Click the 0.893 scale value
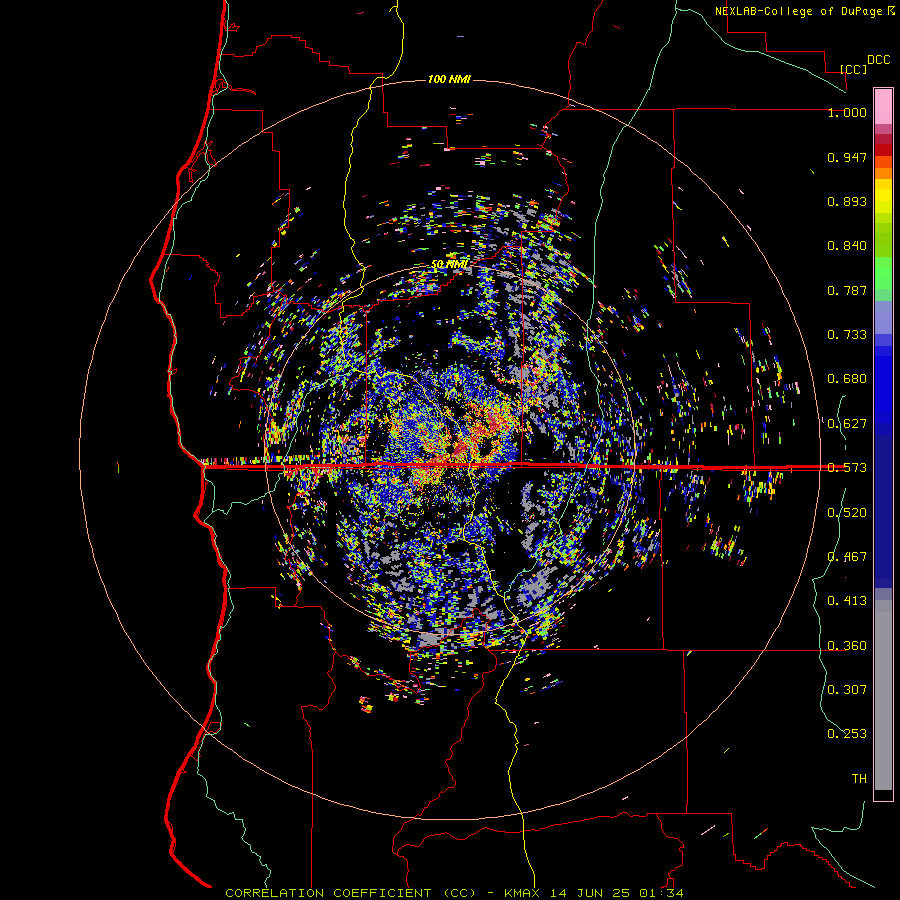Image resolution: width=900 pixels, height=900 pixels. (x=847, y=201)
